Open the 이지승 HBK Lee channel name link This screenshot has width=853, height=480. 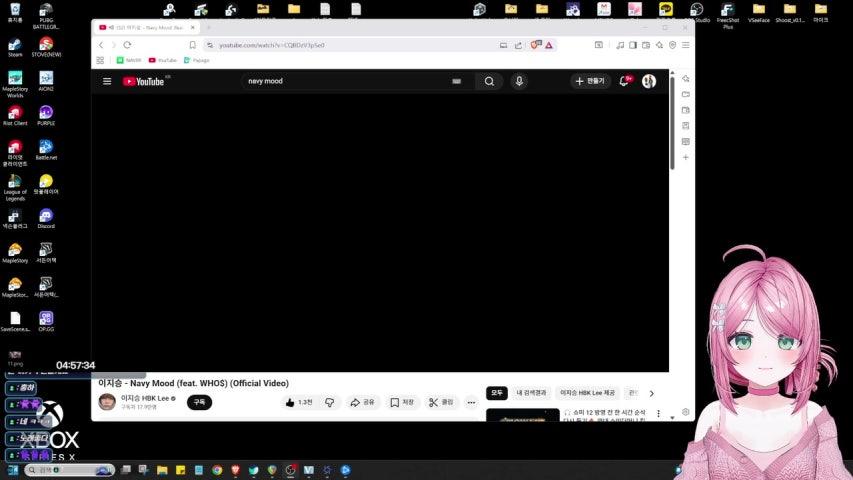145,398
